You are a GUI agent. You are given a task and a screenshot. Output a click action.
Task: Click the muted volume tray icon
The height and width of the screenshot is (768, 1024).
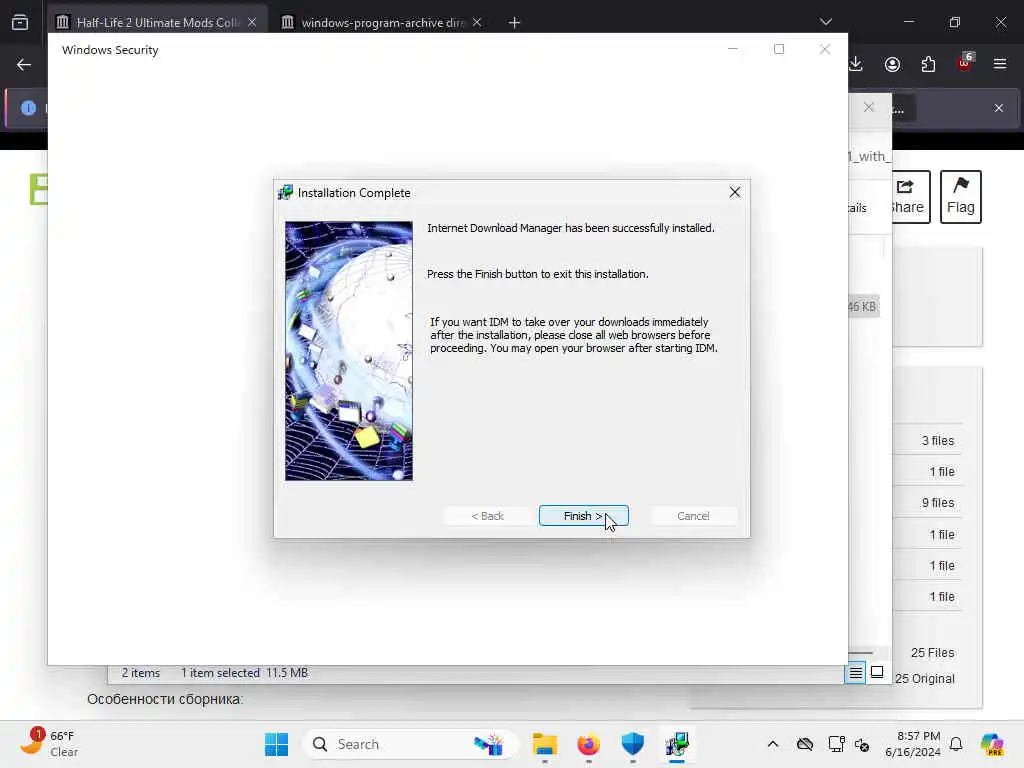coord(862,744)
